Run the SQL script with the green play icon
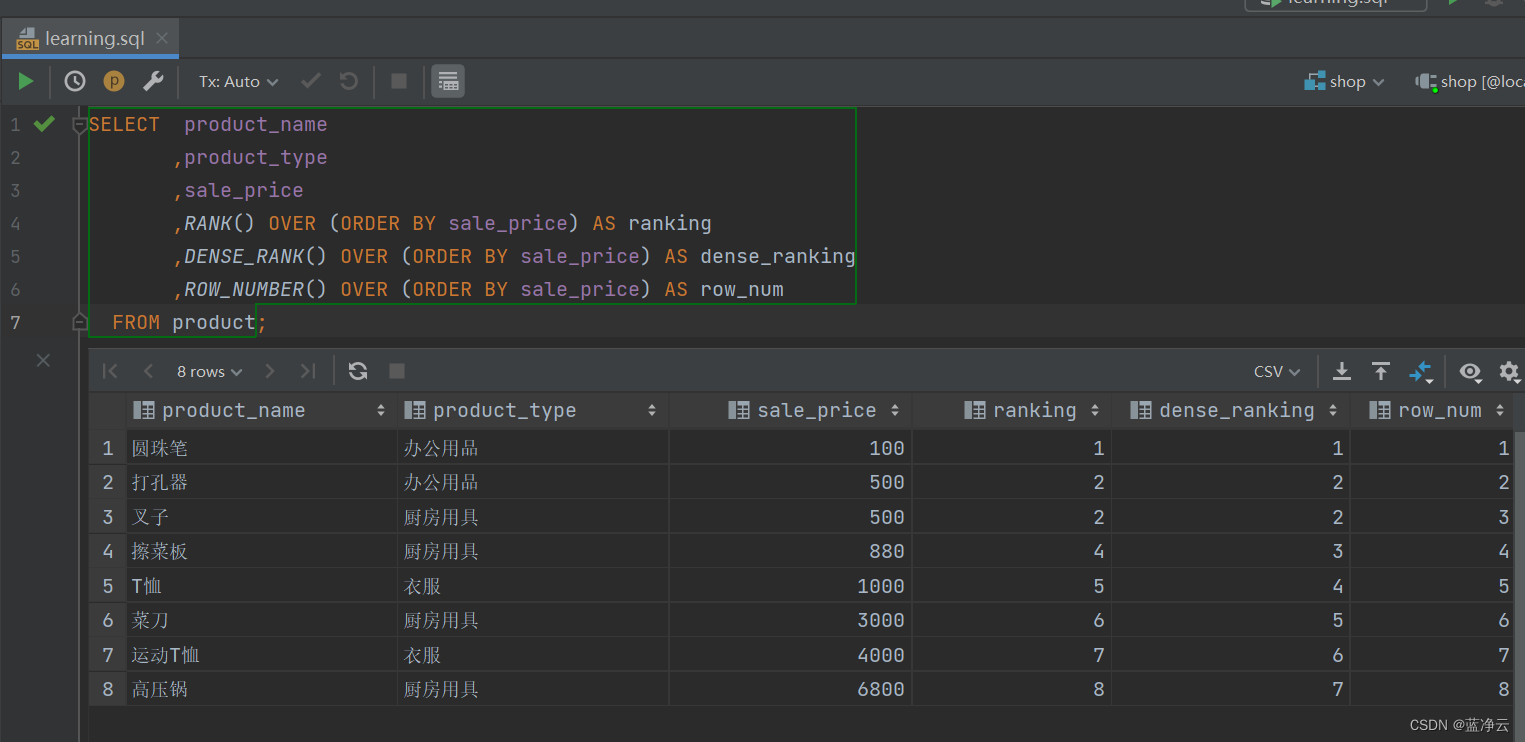 pos(25,81)
